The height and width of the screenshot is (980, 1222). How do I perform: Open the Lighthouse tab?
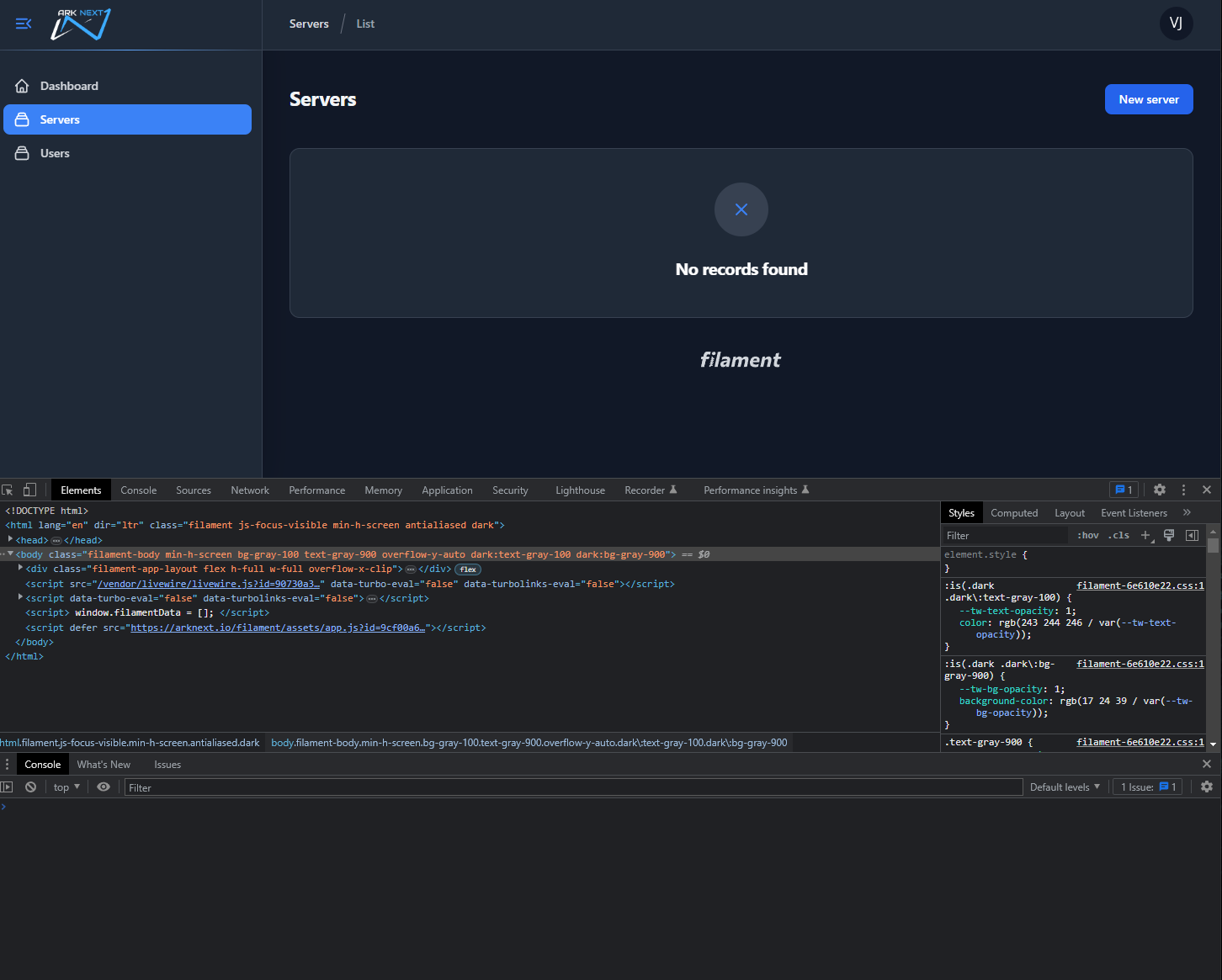[580, 490]
